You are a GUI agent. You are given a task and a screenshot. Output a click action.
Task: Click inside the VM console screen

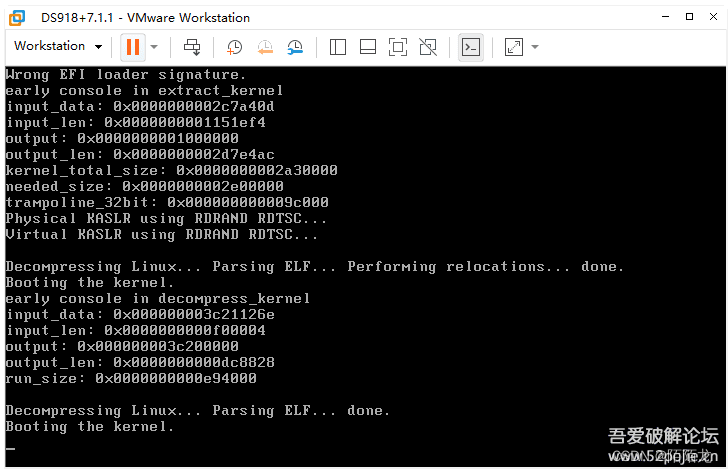point(365,266)
